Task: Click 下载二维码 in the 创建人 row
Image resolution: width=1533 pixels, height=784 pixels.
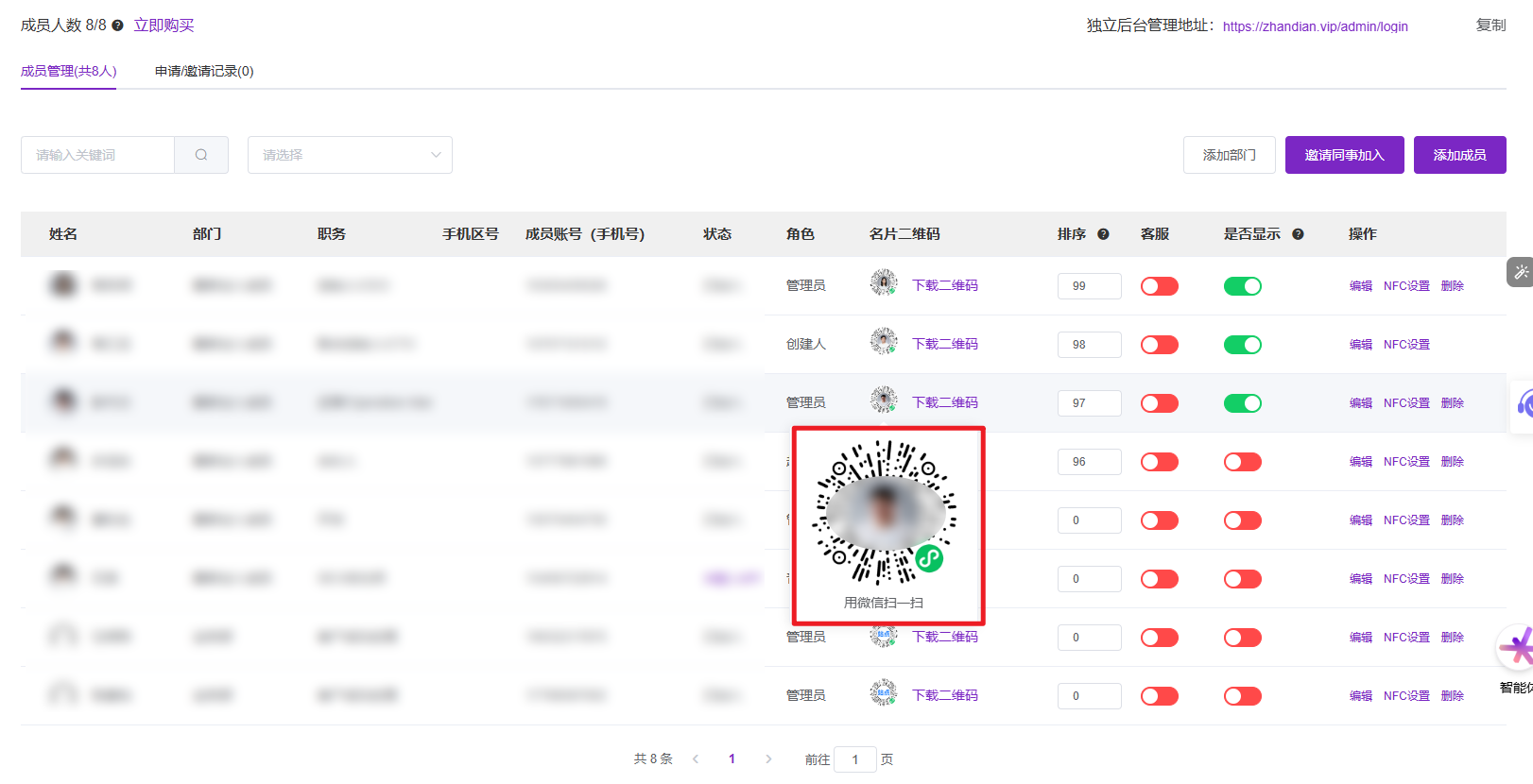Action: 945,344
